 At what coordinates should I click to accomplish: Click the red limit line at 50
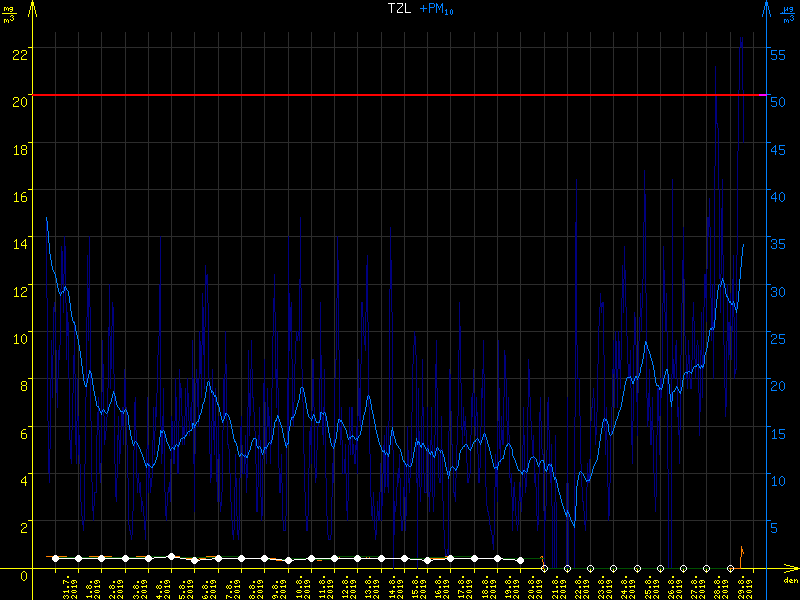pos(400,95)
